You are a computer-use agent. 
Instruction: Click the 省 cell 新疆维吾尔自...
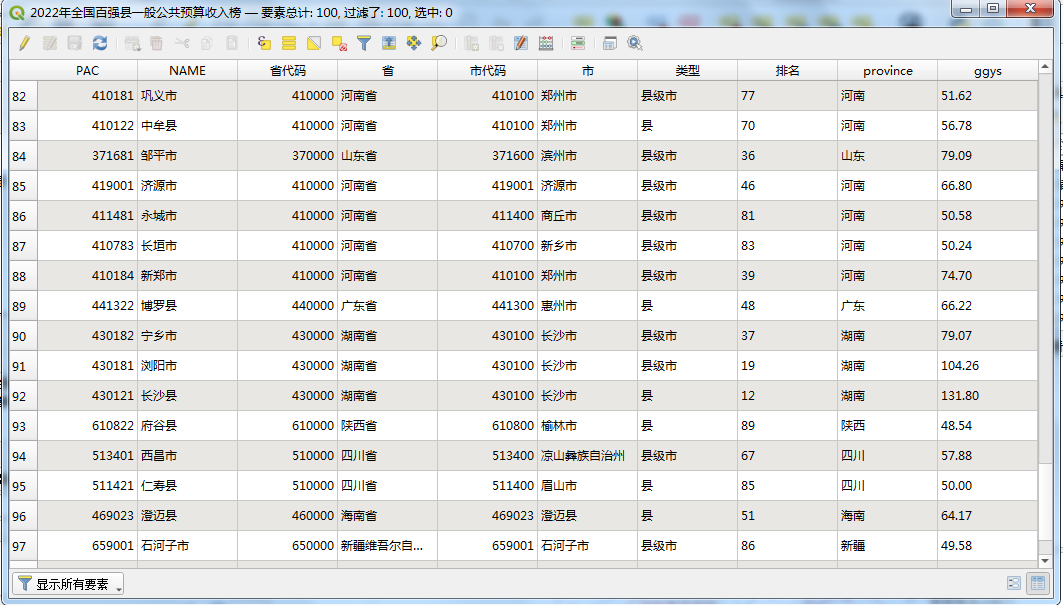[x=387, y=546]
